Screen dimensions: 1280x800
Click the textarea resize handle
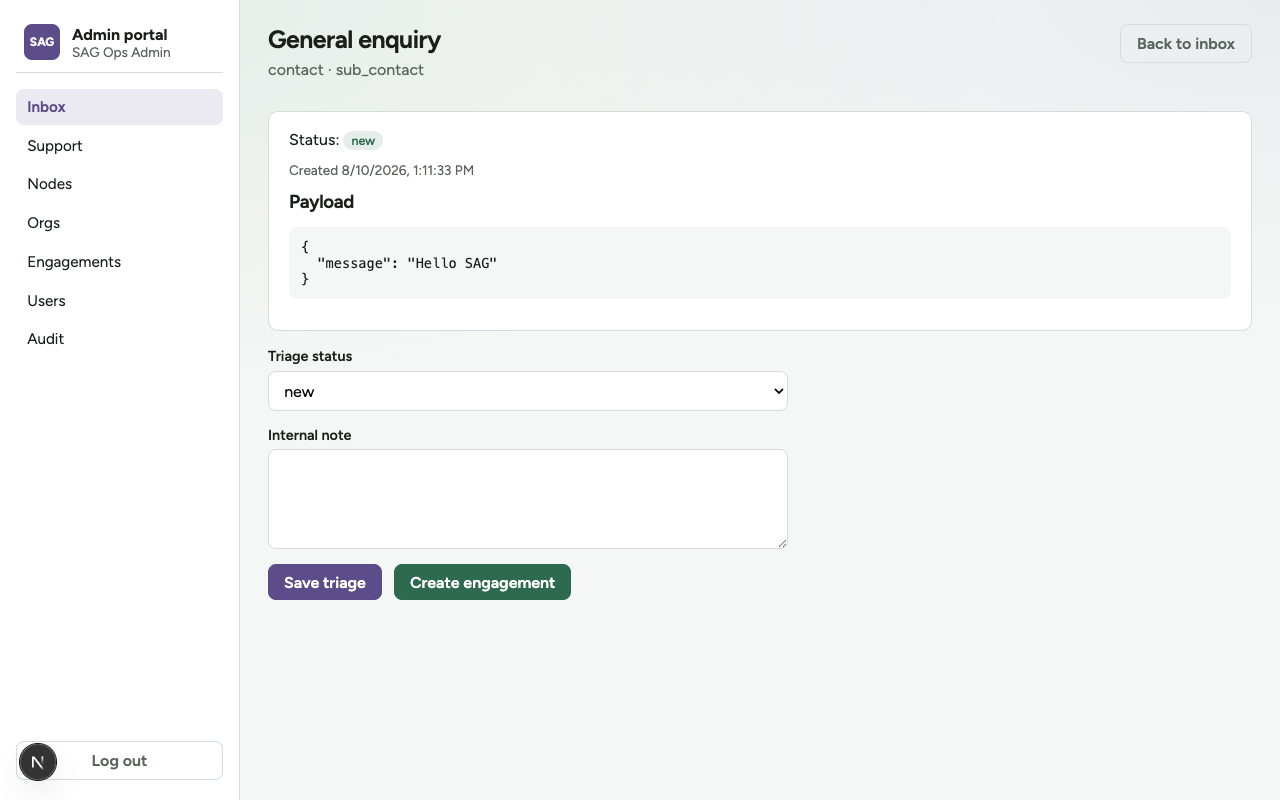tap(781, 542)
